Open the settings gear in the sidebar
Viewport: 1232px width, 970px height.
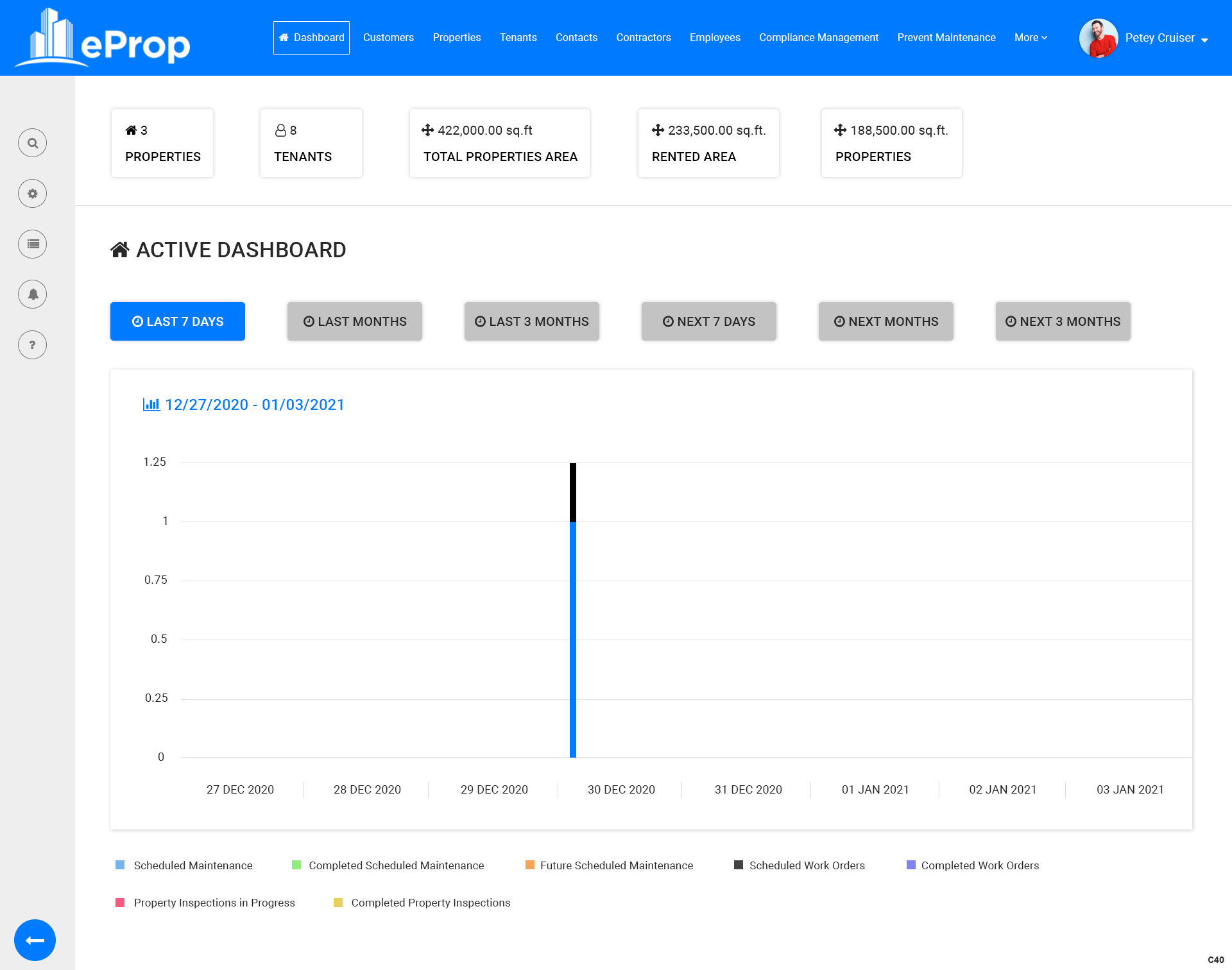click(32, 194)
